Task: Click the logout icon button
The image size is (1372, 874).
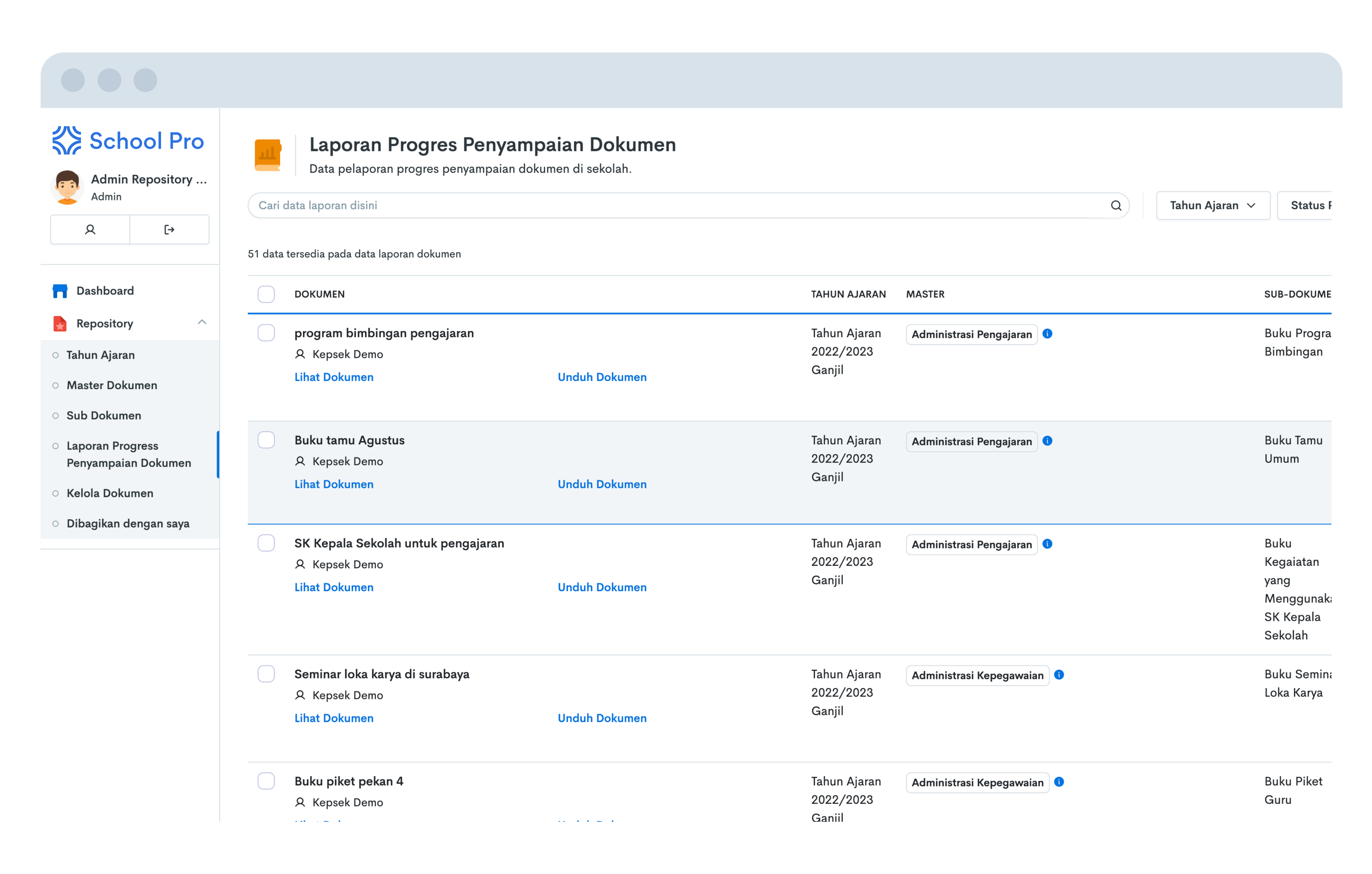Action: (169, 230)
